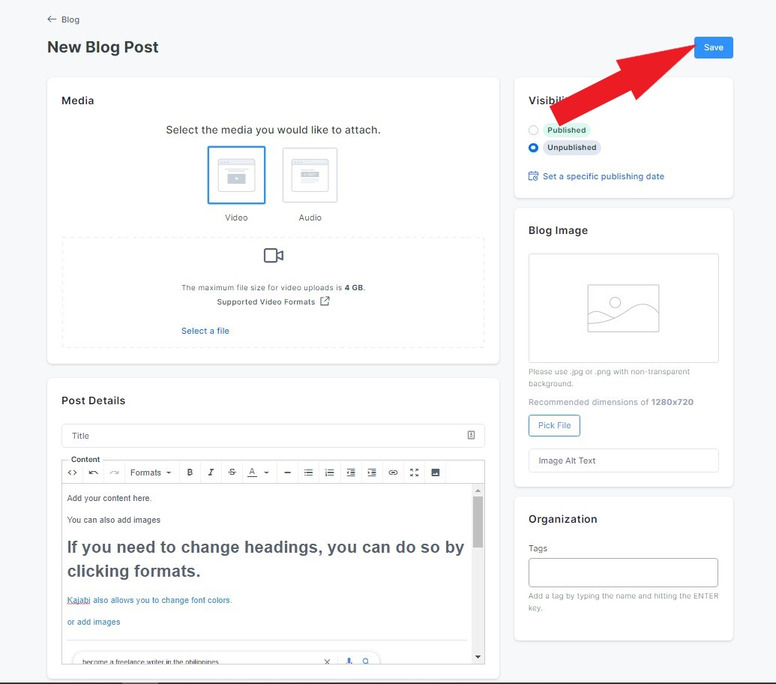
Task: Open the source code view in editor
Action: [72, 473]
